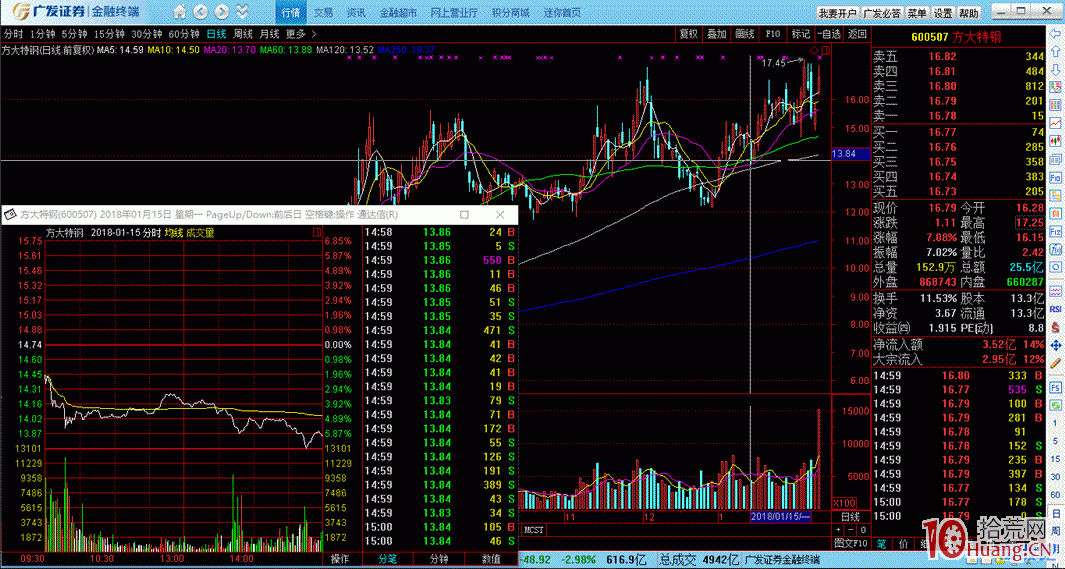The width and height of the screenshot is (1065, 569).
Task: Expand the double-chevron dropdown in title bar
Action: click(x=242, y=12)
